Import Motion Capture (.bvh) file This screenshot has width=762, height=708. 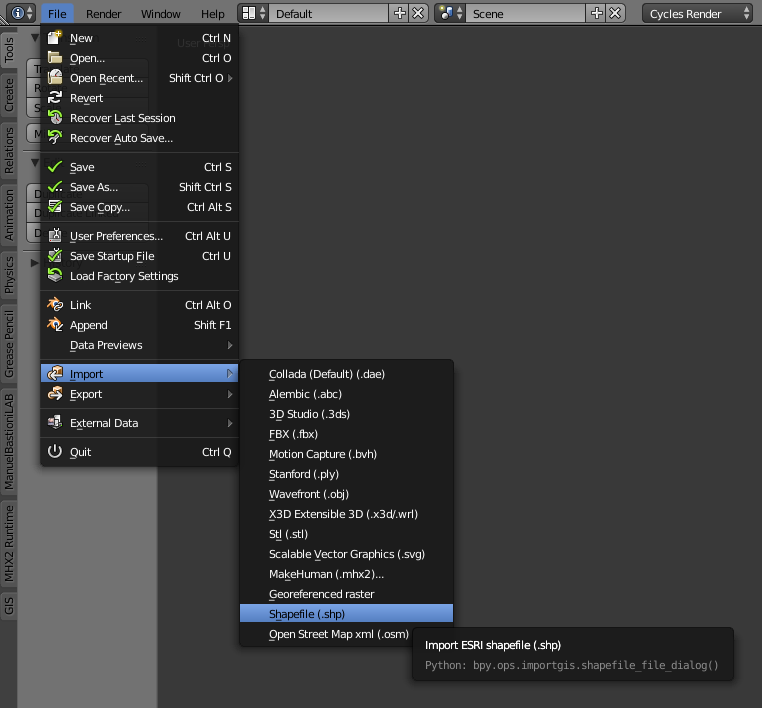[346, 453]
